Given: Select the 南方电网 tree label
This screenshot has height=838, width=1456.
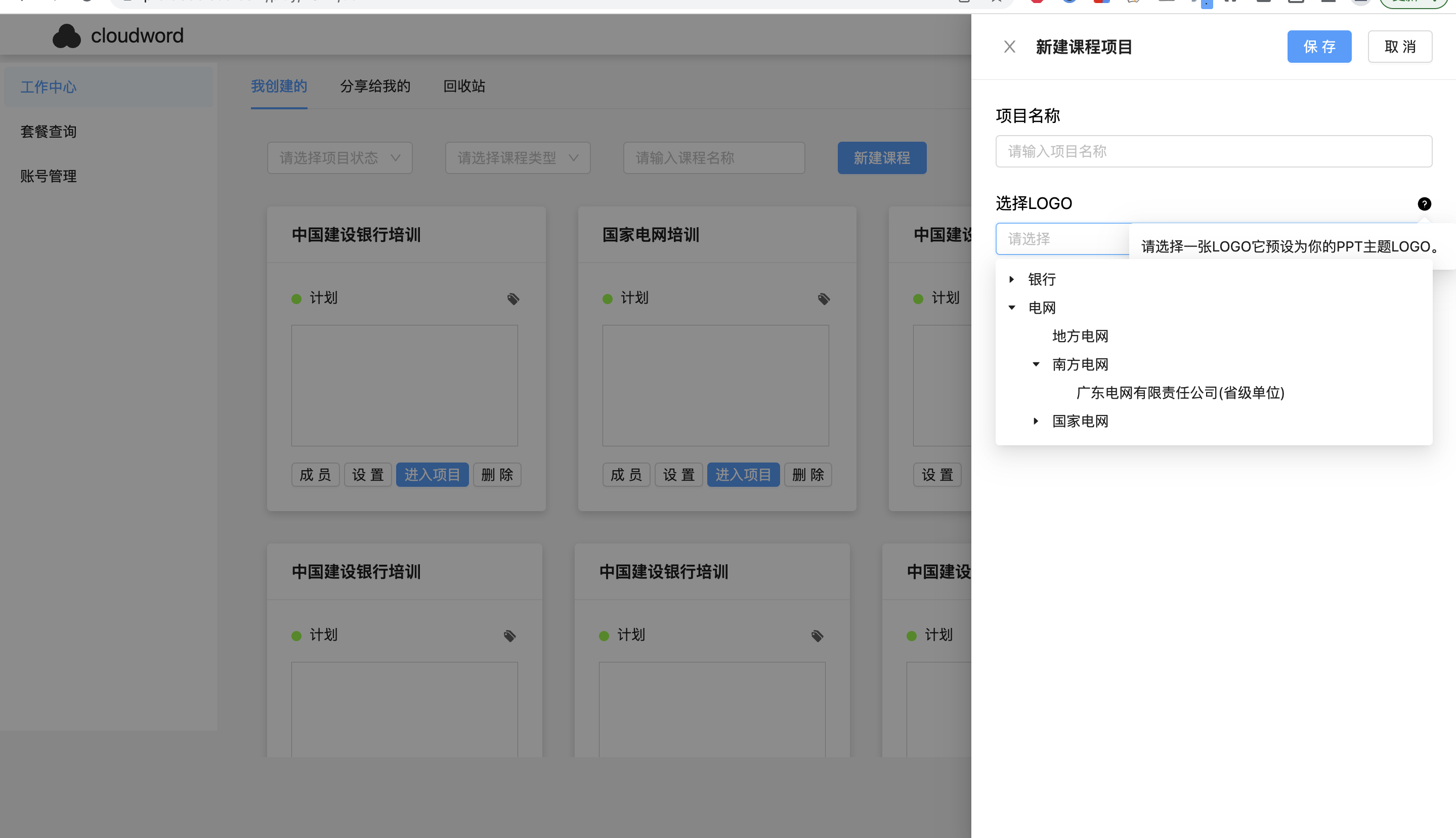Looking at the screenshot, I should tap(1080, 364).
